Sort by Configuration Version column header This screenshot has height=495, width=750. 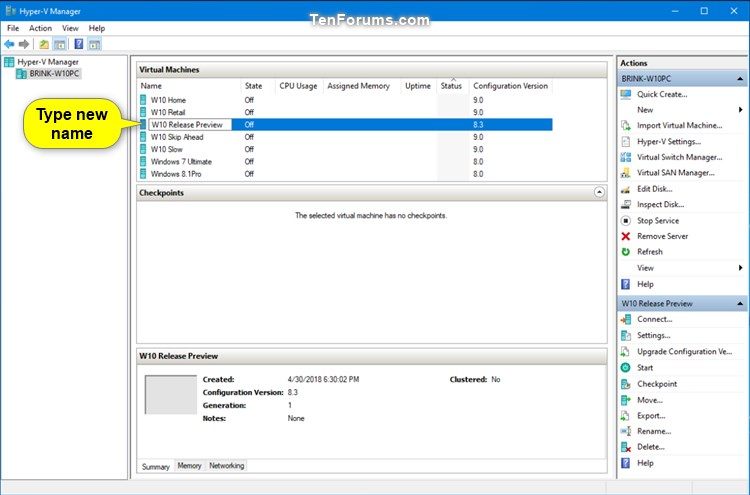tap(510, 86)
